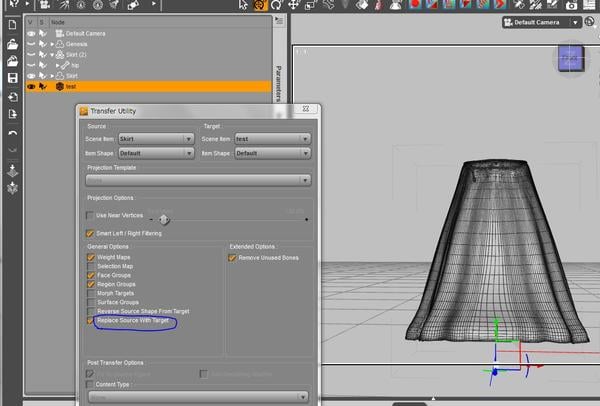Click the Create Distant Light toolbar icon

63,5
